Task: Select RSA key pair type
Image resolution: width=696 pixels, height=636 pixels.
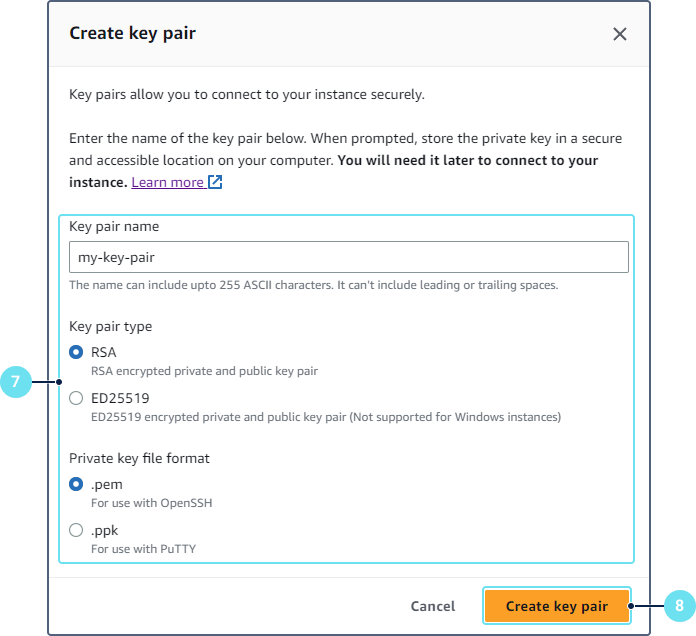Action: click(x=76, y=352)
